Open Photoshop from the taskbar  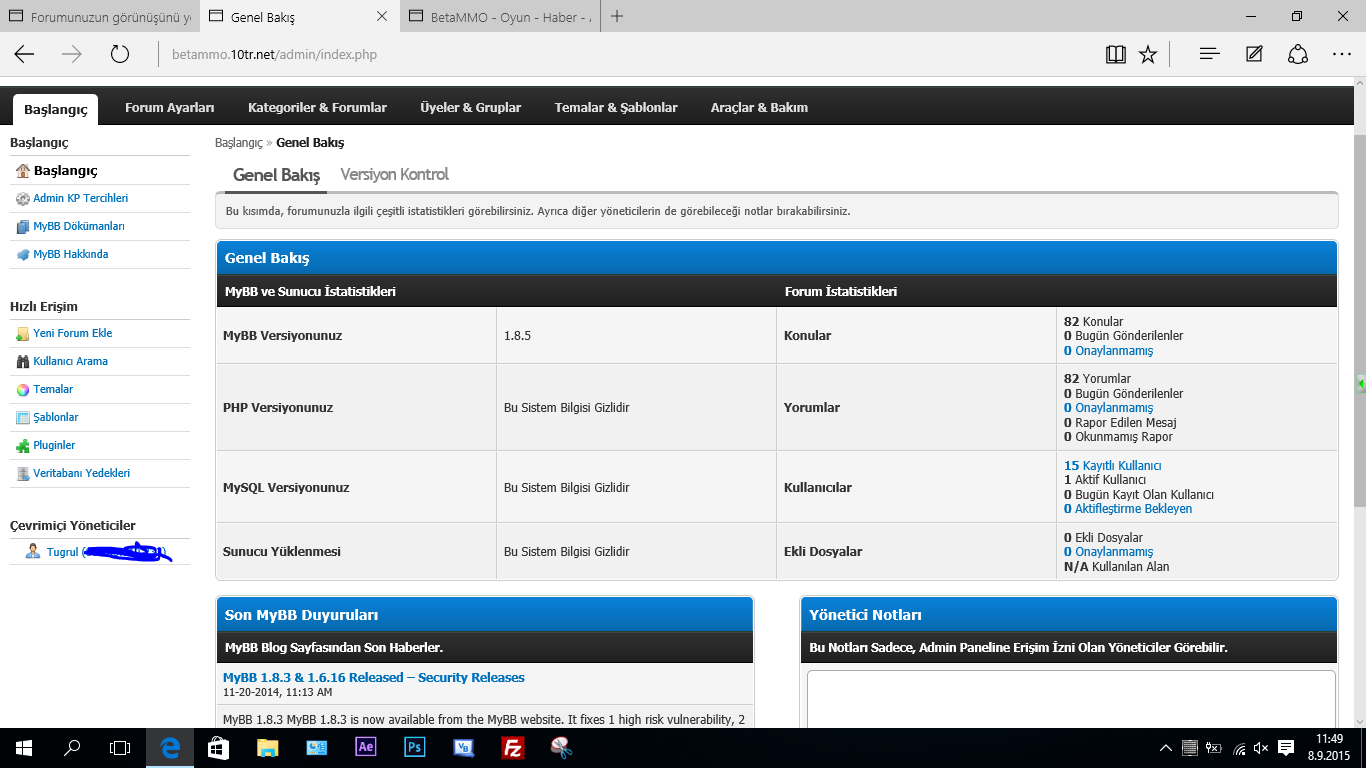[414, 747]
